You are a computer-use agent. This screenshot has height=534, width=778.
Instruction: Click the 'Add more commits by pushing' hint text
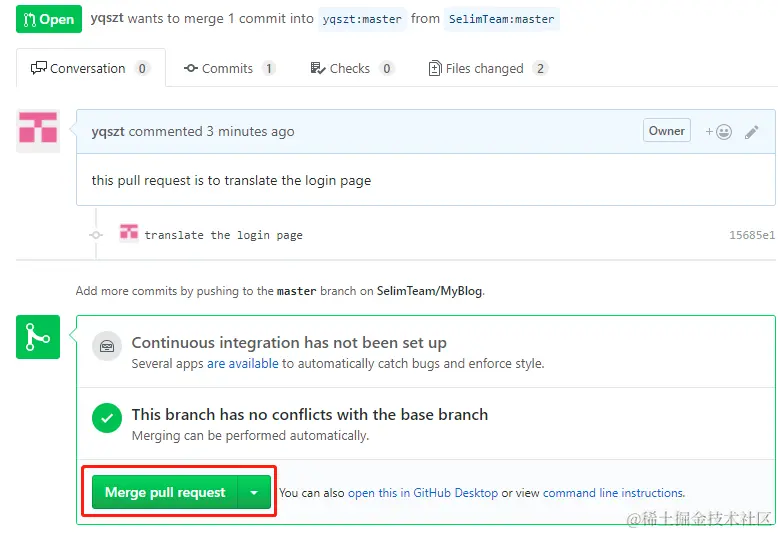click(x=280, y=291)
